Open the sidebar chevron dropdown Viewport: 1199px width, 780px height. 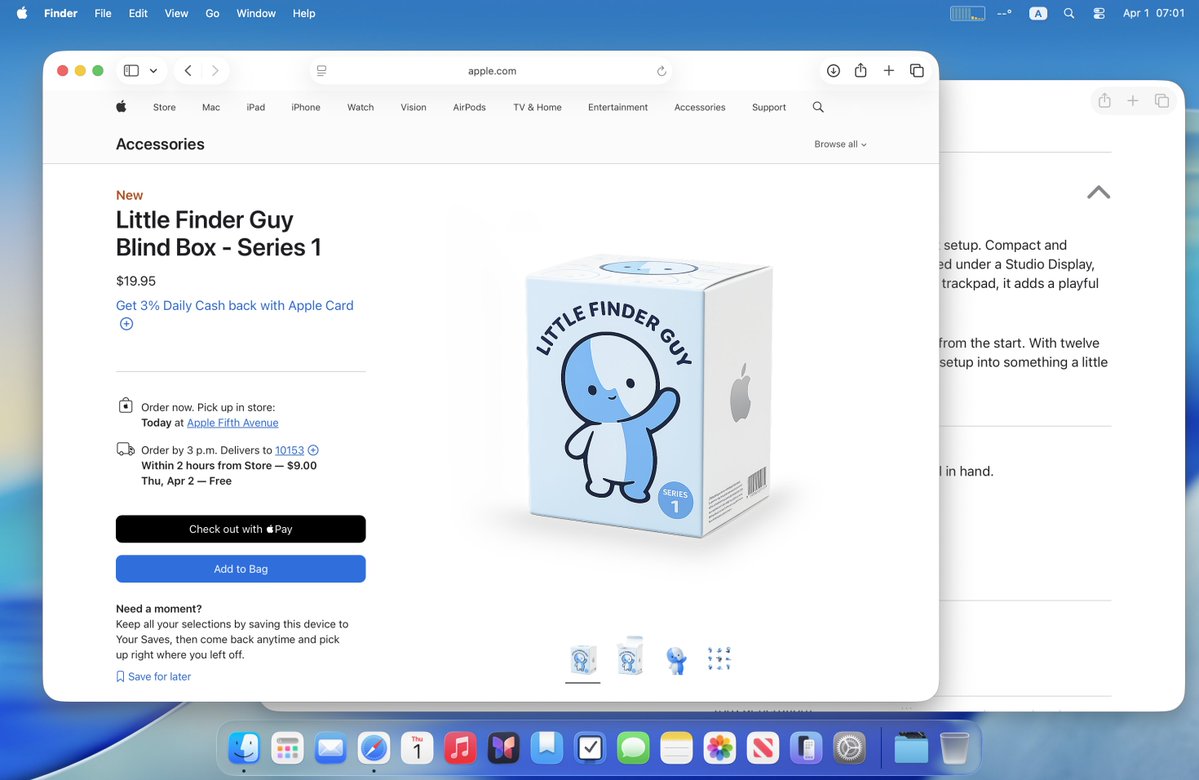153,70
